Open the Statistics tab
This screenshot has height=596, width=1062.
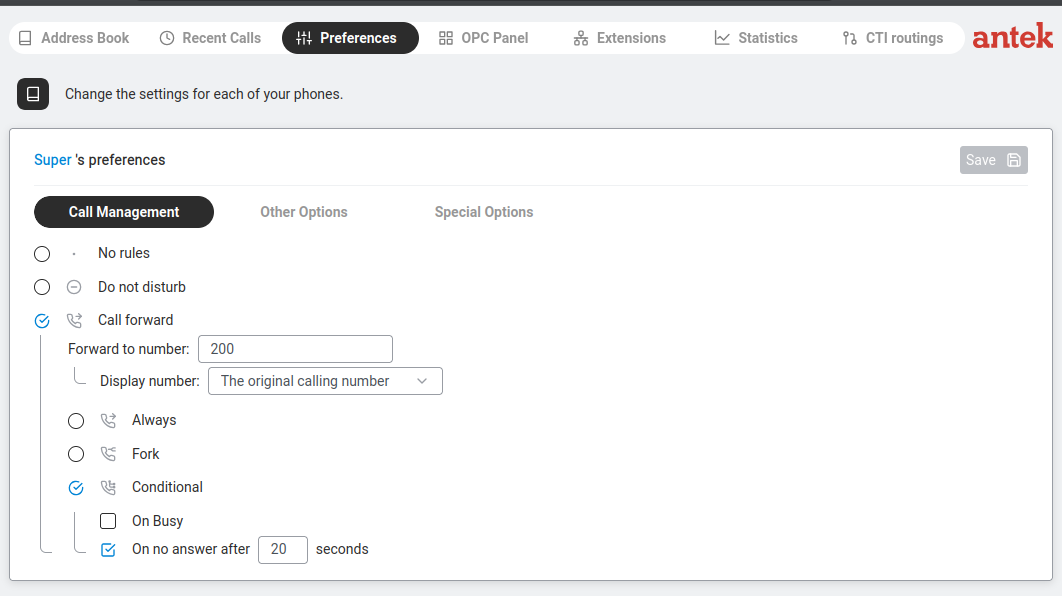(756, 38)
